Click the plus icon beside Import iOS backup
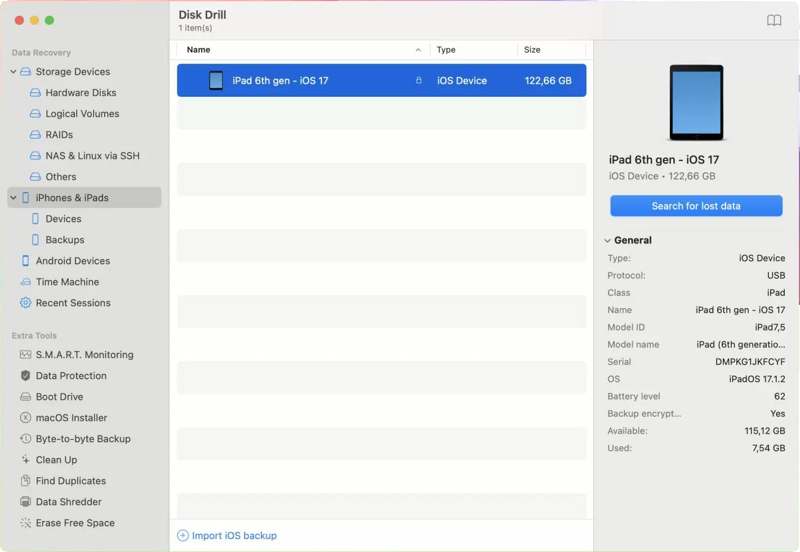 (183, 536)
